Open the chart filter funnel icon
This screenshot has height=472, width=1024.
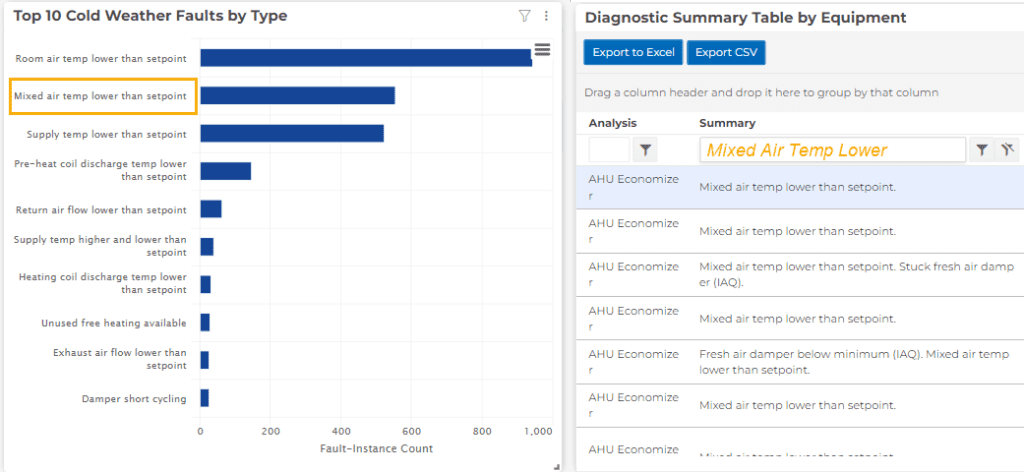524,16
